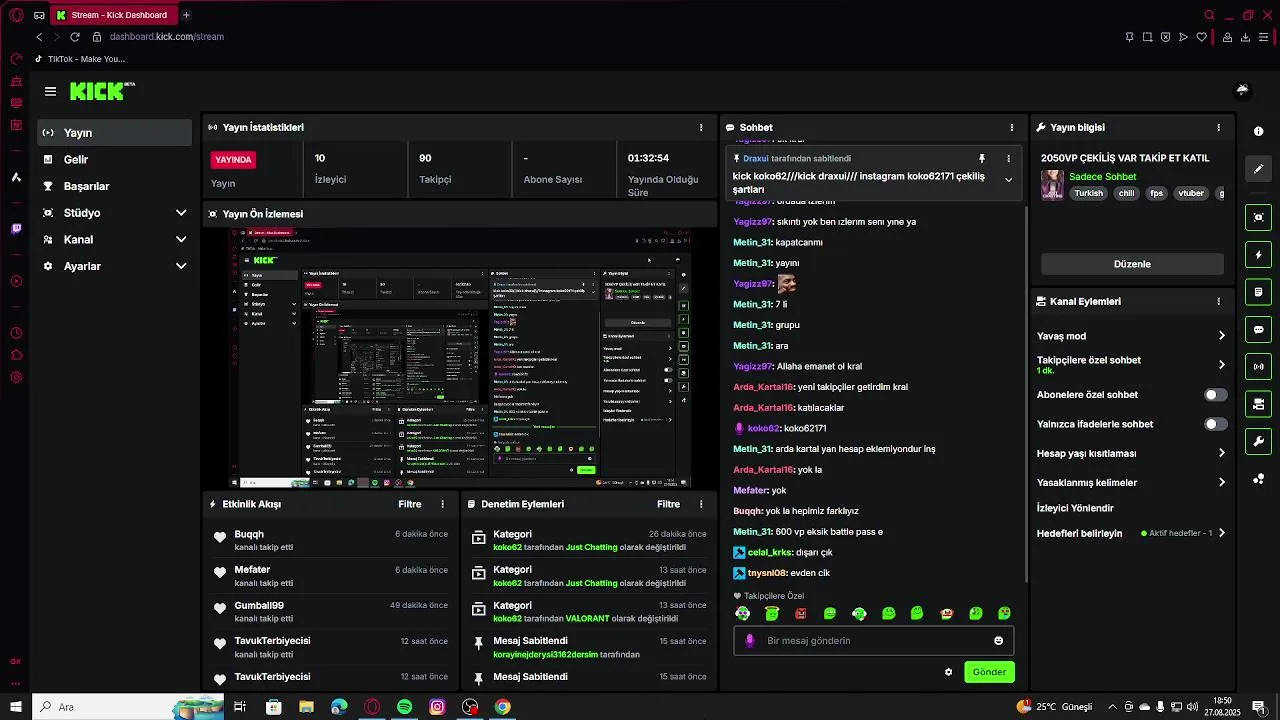Open Yavaş mod settings arrow
Image resolution: width=1280 pixels, height=720 pixels.
tap(1221, 336)
